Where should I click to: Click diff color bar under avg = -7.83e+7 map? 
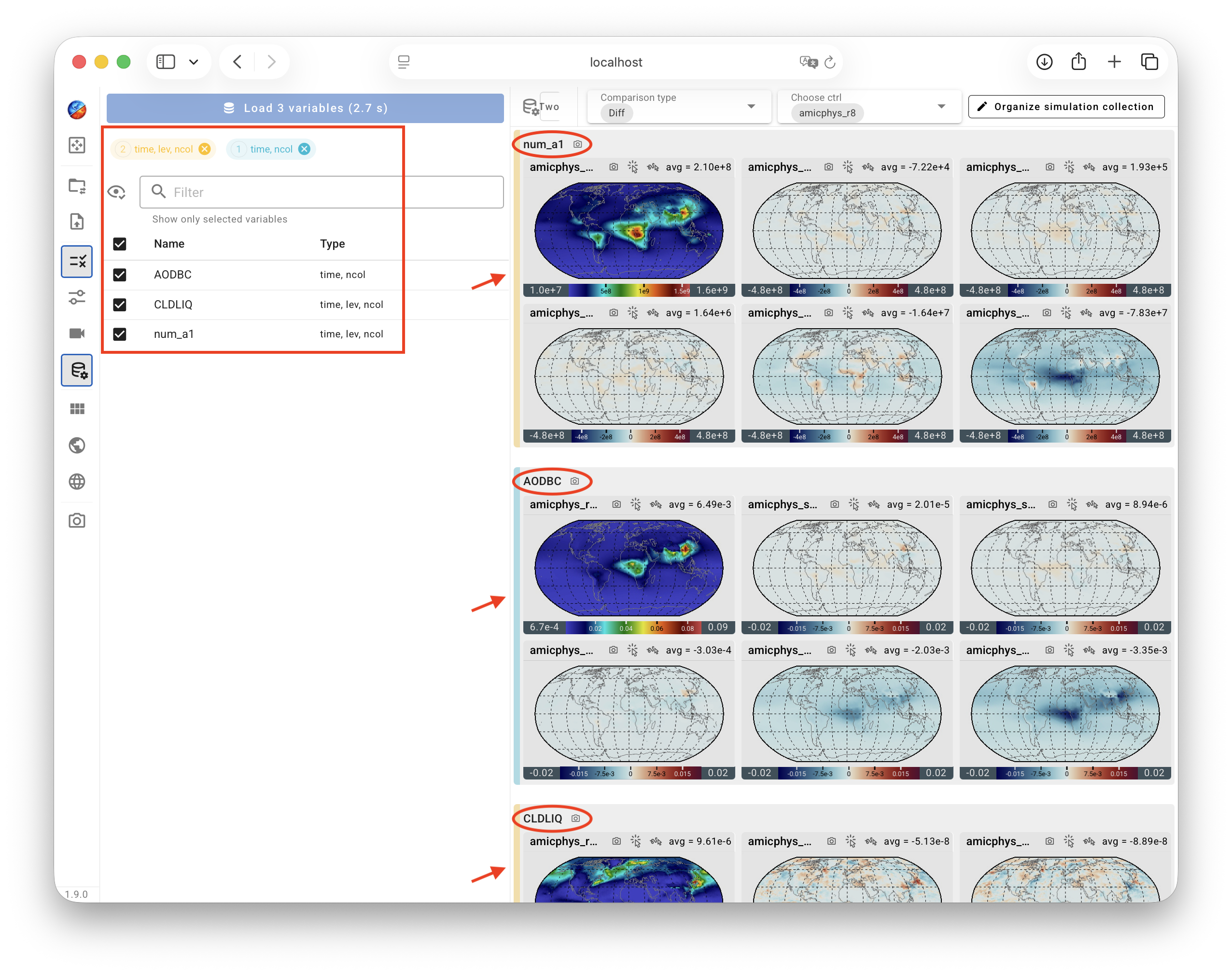(x=1065, y=436)
